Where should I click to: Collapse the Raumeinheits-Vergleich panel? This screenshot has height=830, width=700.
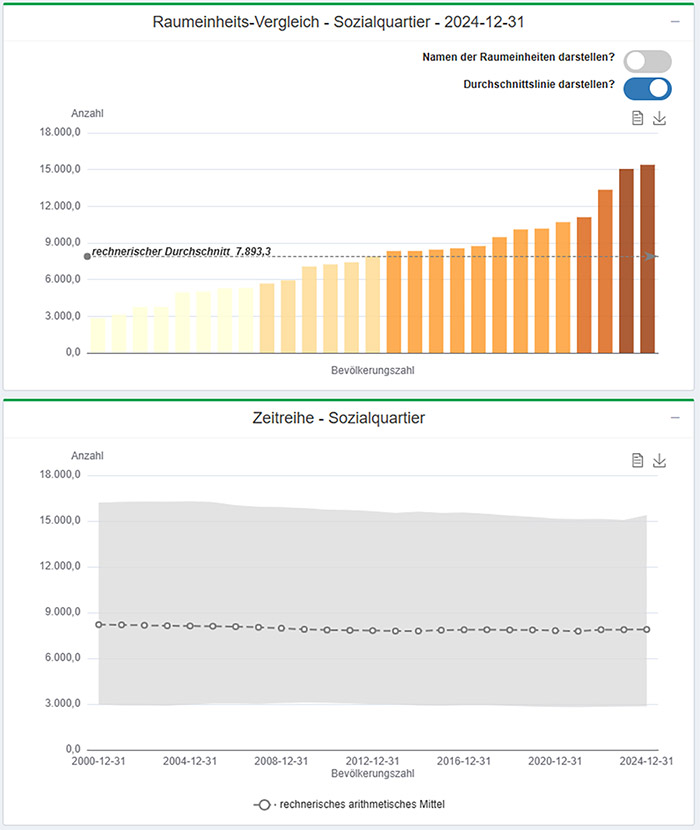point(675,21)
